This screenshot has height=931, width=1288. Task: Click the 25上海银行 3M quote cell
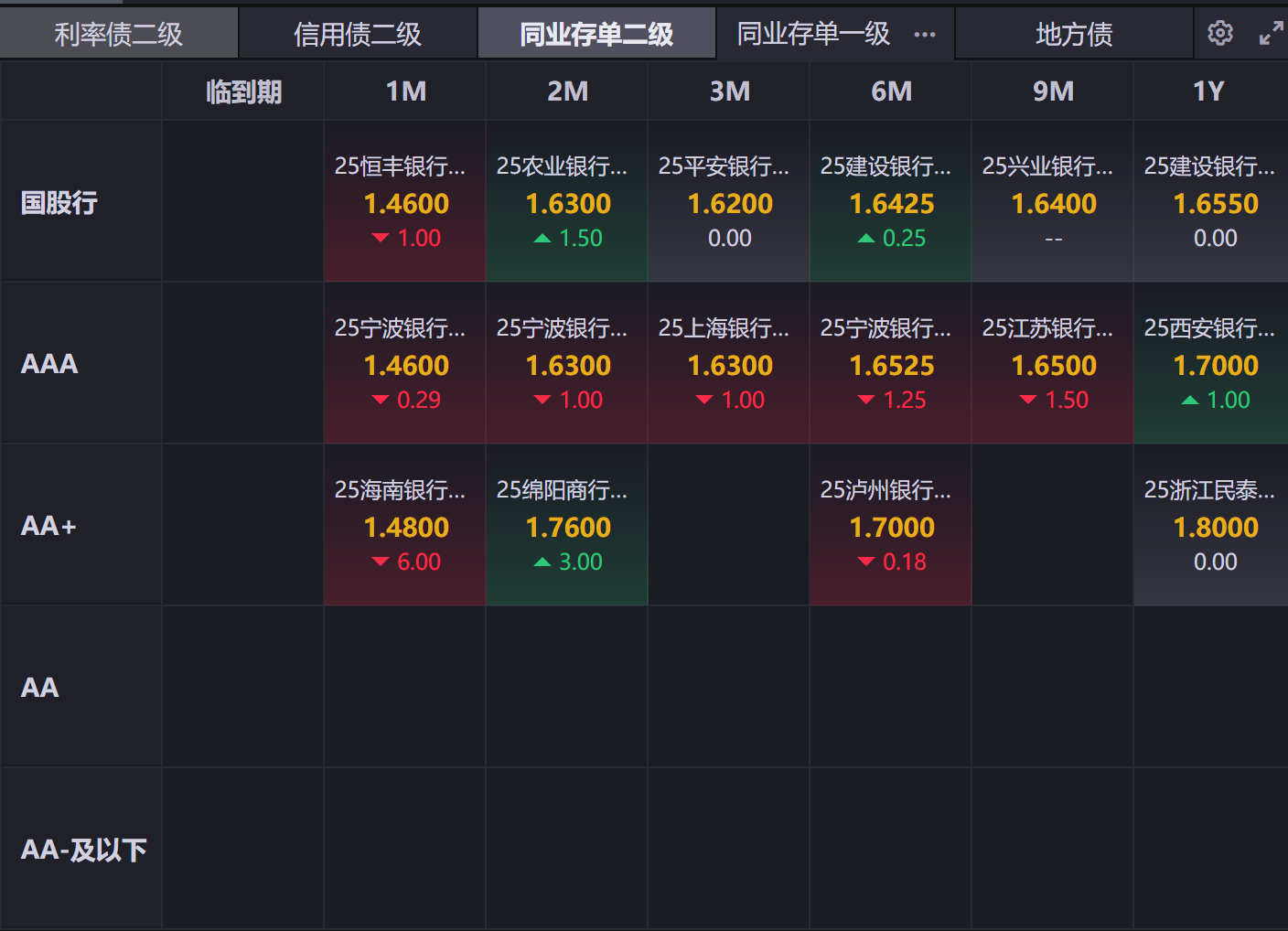coord(729,364)
